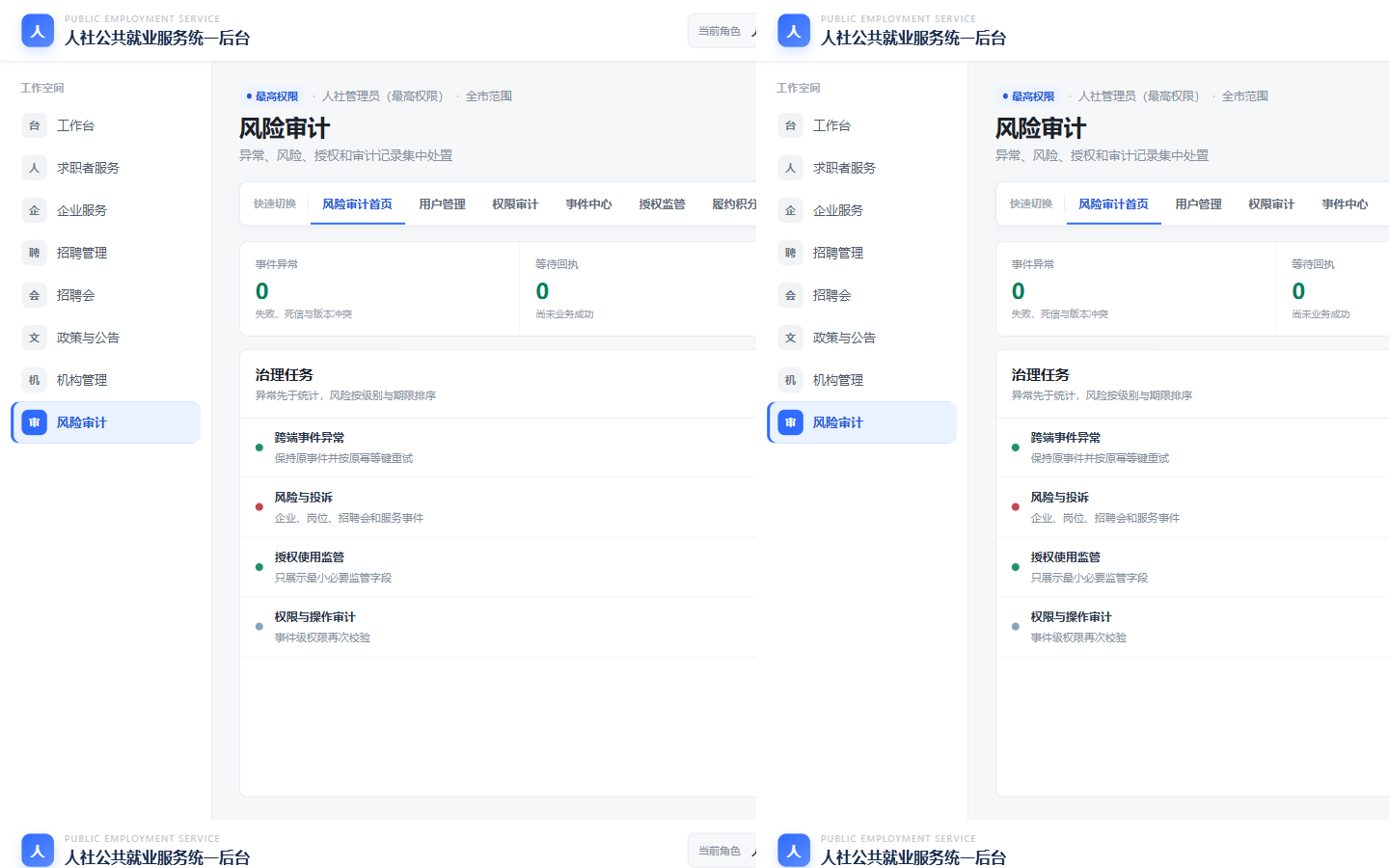Choose 招聘会 icon in left-hand view sidebar
The height and width of the screenshot is (868, 1389).
pos(34,295)
